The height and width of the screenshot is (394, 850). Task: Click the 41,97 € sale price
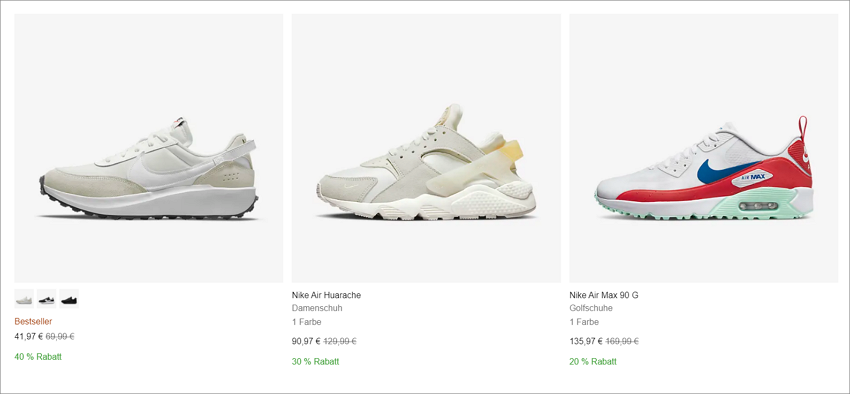[29, 336]
